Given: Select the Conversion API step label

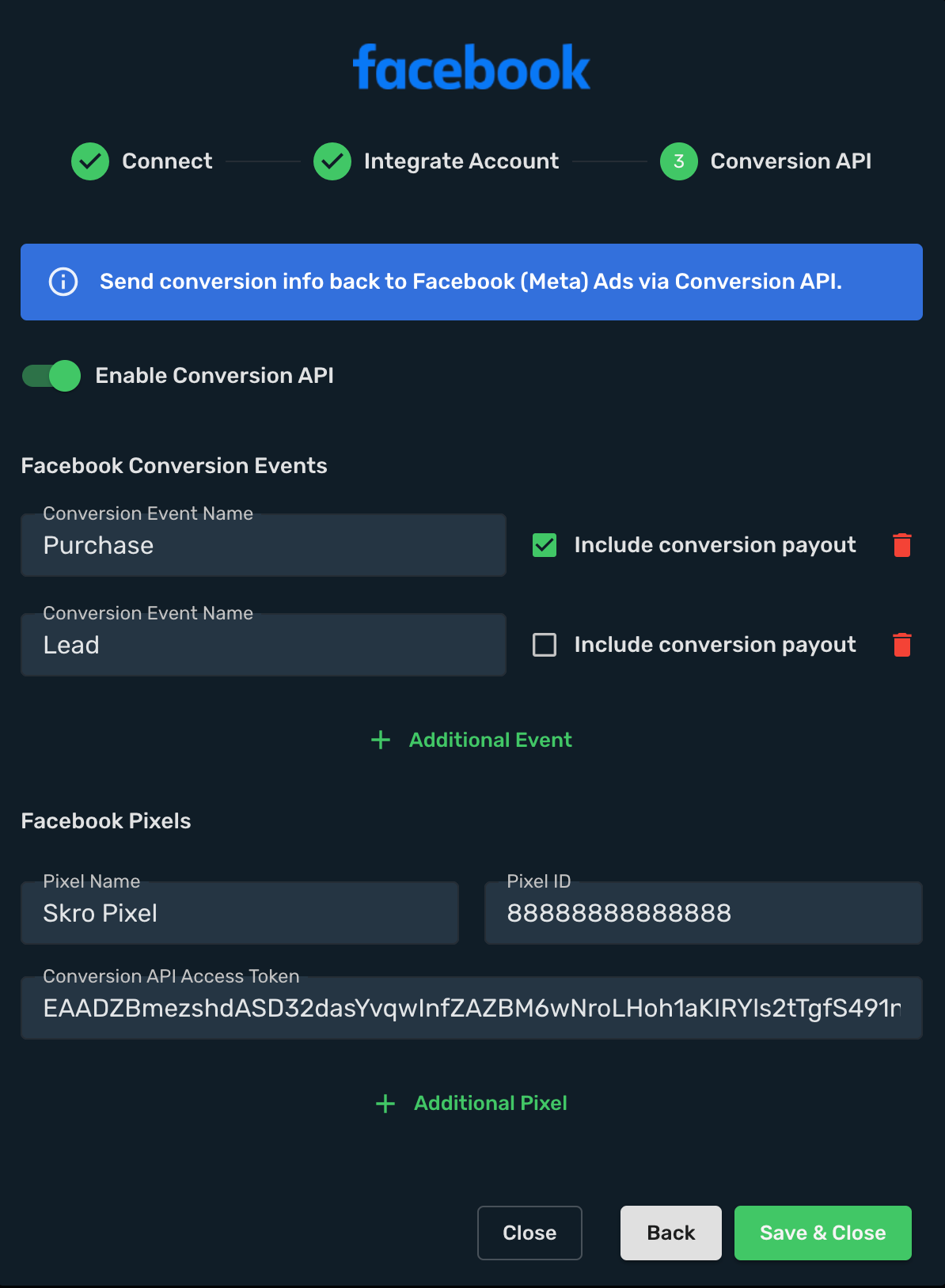Looking at the screenshot, I should point(791,161).
